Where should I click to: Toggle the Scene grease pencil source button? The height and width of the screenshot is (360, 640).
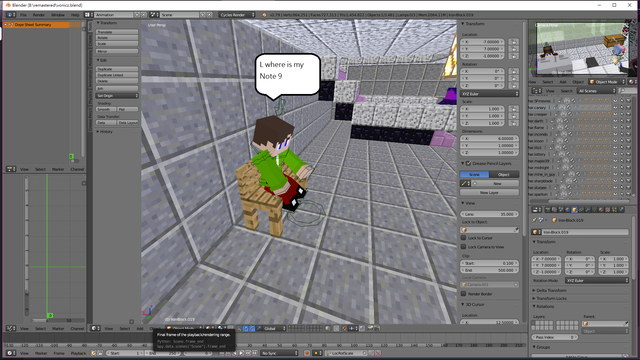(x=474, y=175)
